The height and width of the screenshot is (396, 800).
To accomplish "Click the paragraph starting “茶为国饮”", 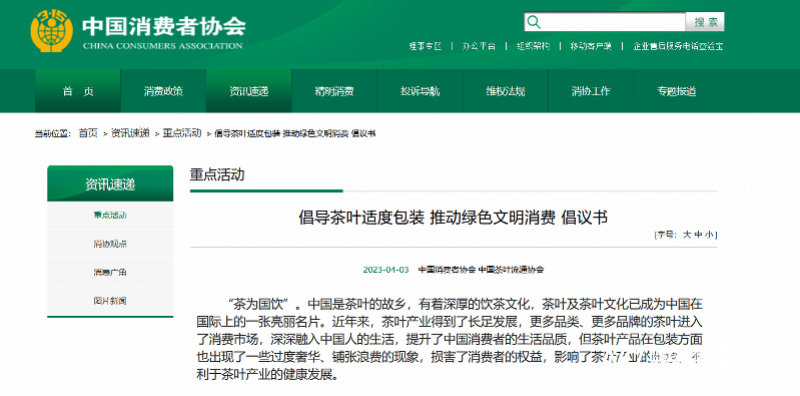I will pyautogui.click(x=449, y=340).
